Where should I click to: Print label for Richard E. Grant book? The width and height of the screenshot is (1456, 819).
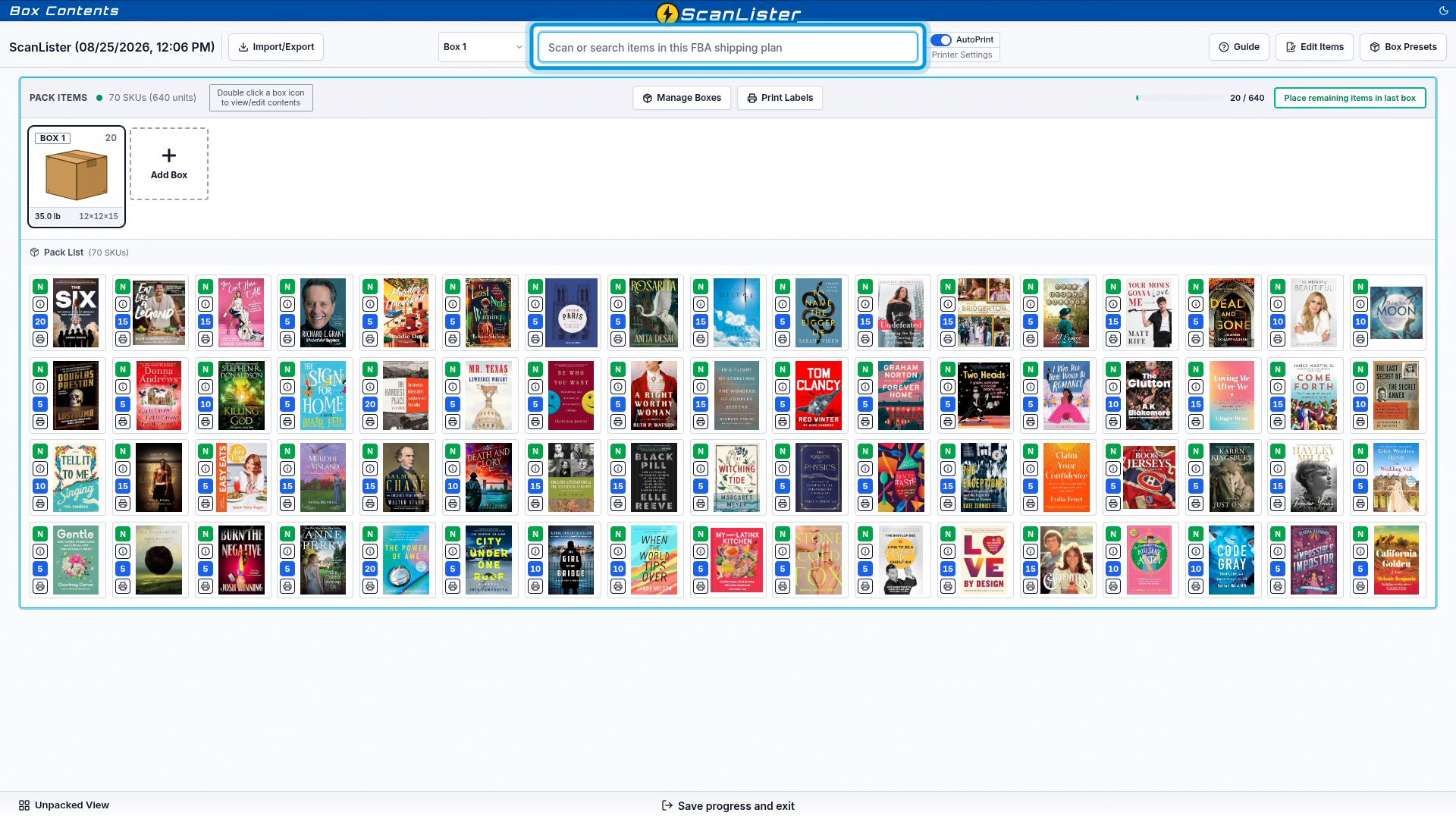[x=287, y=339]
